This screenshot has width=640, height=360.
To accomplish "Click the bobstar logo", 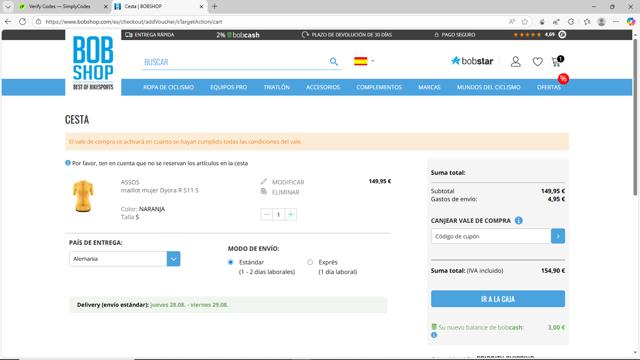I will click(x=472, y=61).
